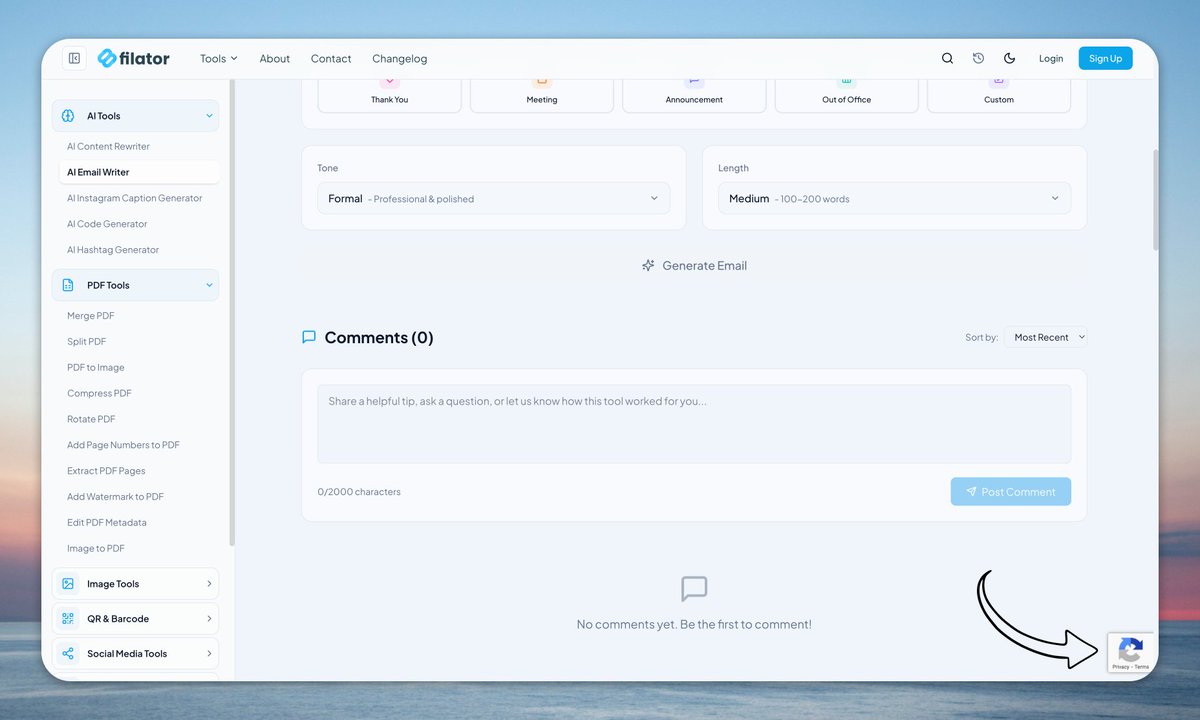Collapse the AI Tools section
Screen dimensions: 1200x720
pyautogui.click(x=135, y=116)
